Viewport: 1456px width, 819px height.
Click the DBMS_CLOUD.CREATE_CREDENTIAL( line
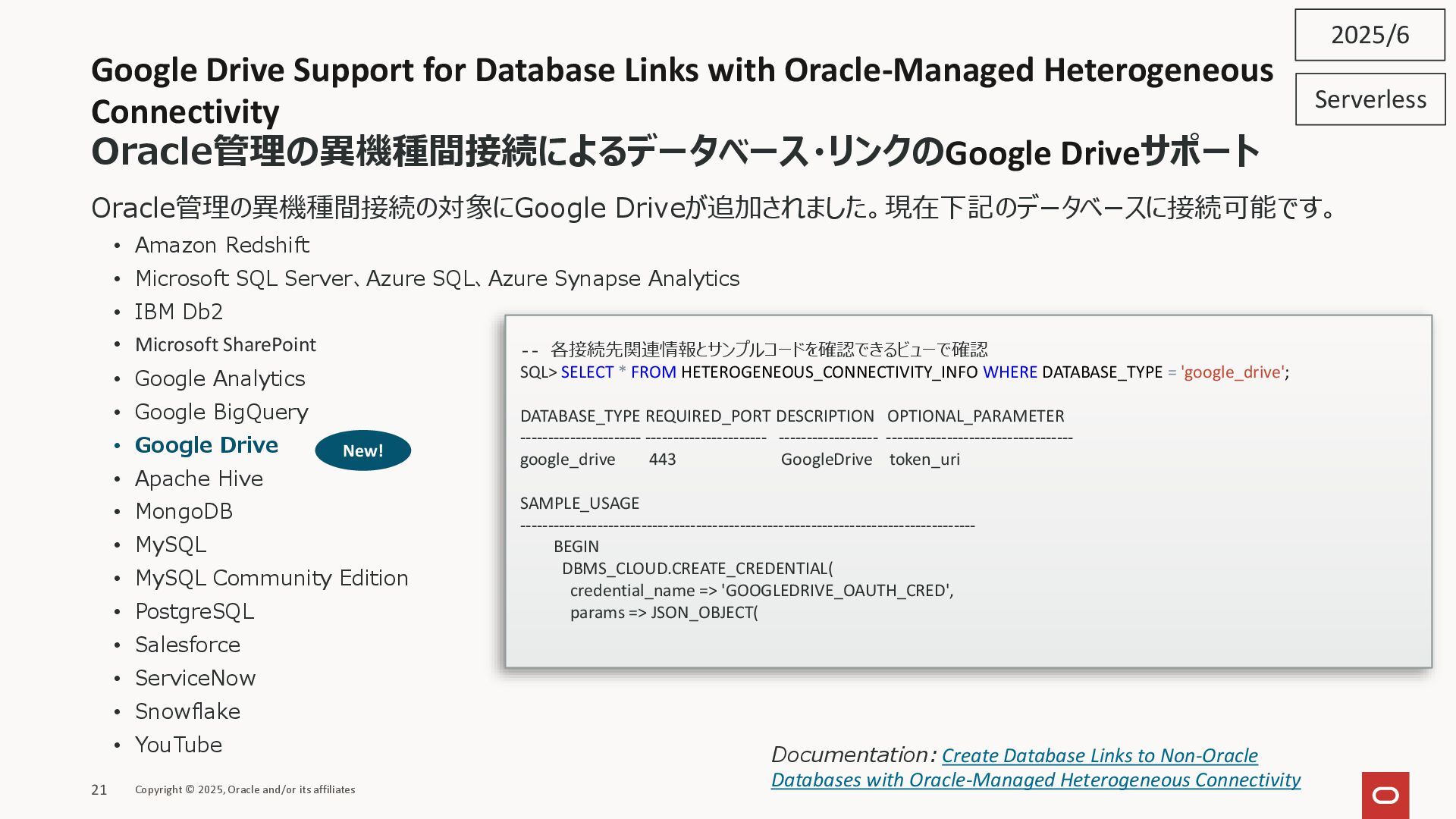[697, 569]
